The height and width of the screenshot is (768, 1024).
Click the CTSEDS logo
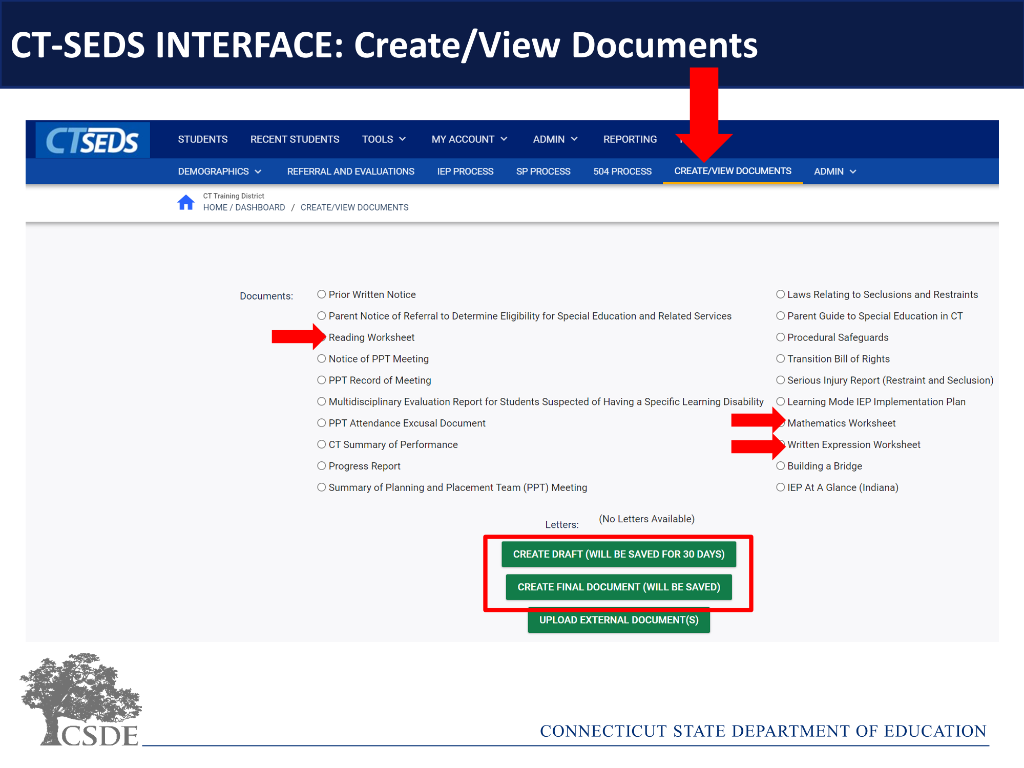pyautogui.click(x=93, y=140)
